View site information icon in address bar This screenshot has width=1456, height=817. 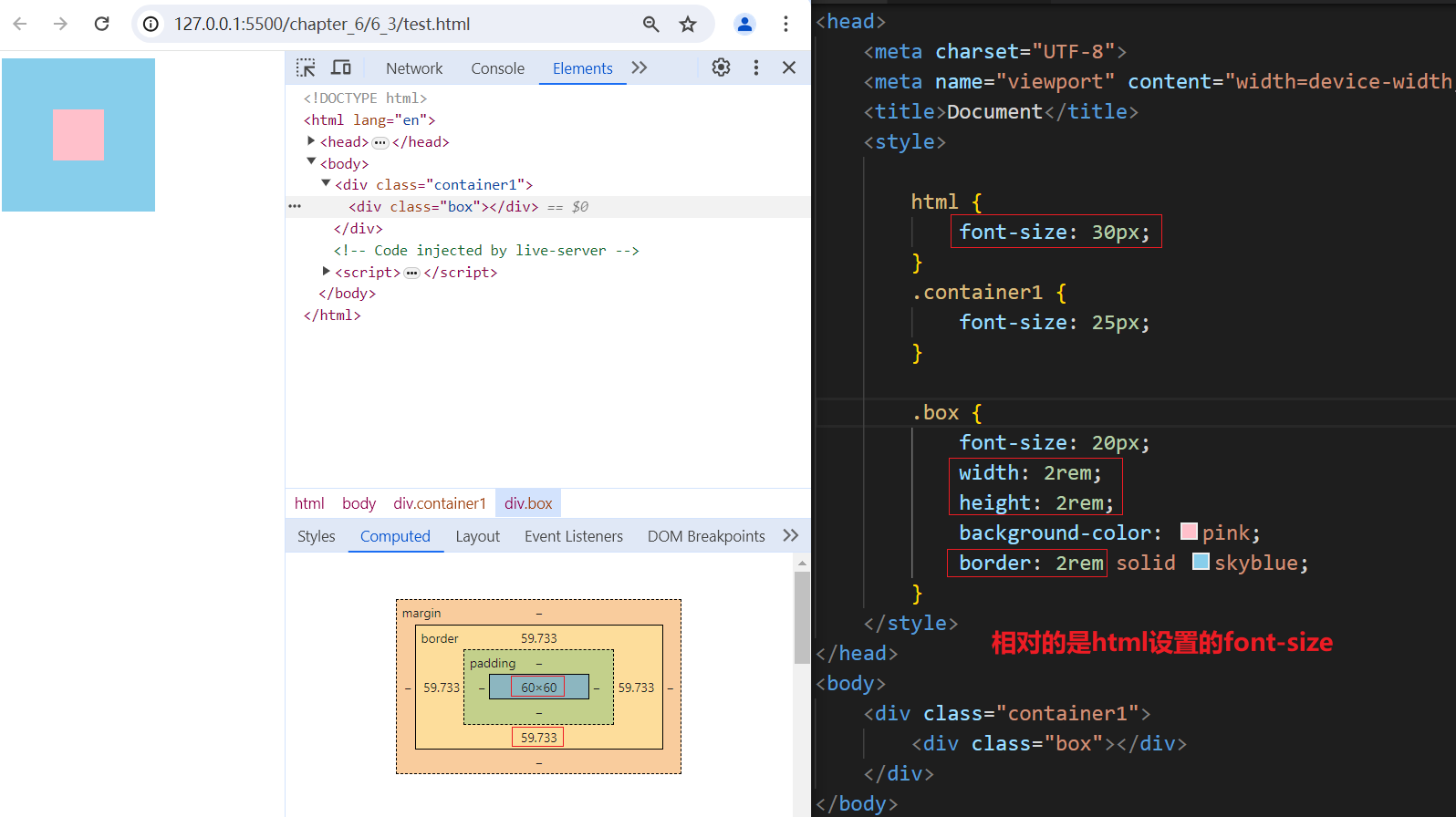pyautogui.click(x=151, y=24)
